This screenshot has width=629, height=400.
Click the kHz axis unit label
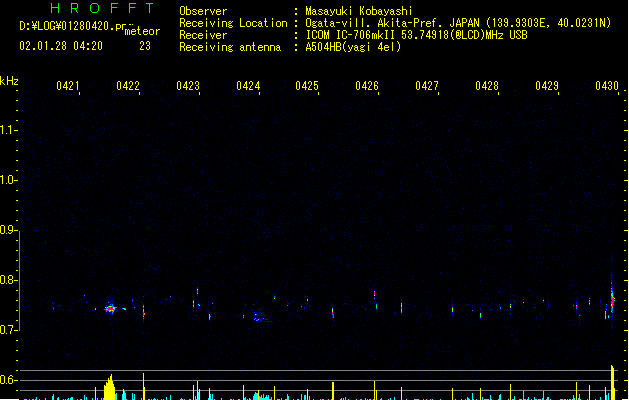[x=9, y=81]
